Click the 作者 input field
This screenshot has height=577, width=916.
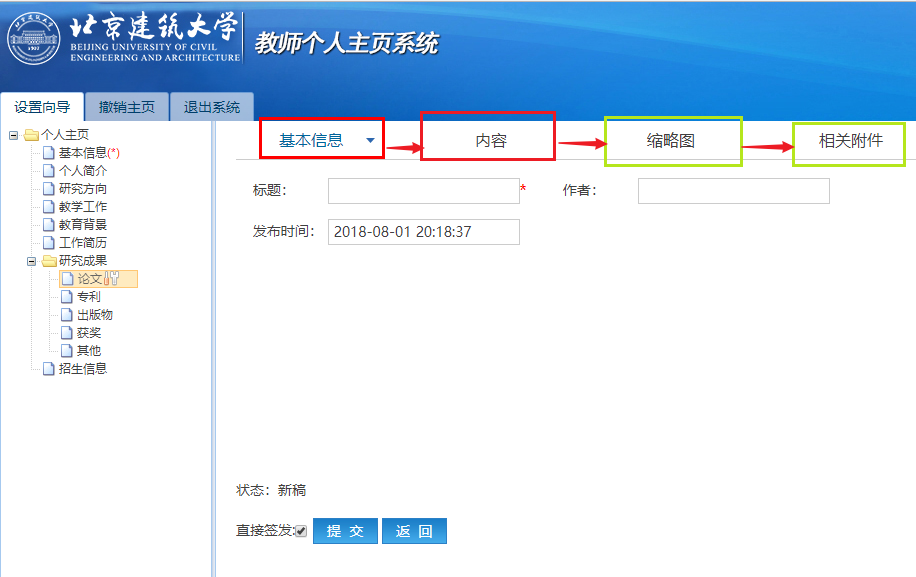coord(733,191)
